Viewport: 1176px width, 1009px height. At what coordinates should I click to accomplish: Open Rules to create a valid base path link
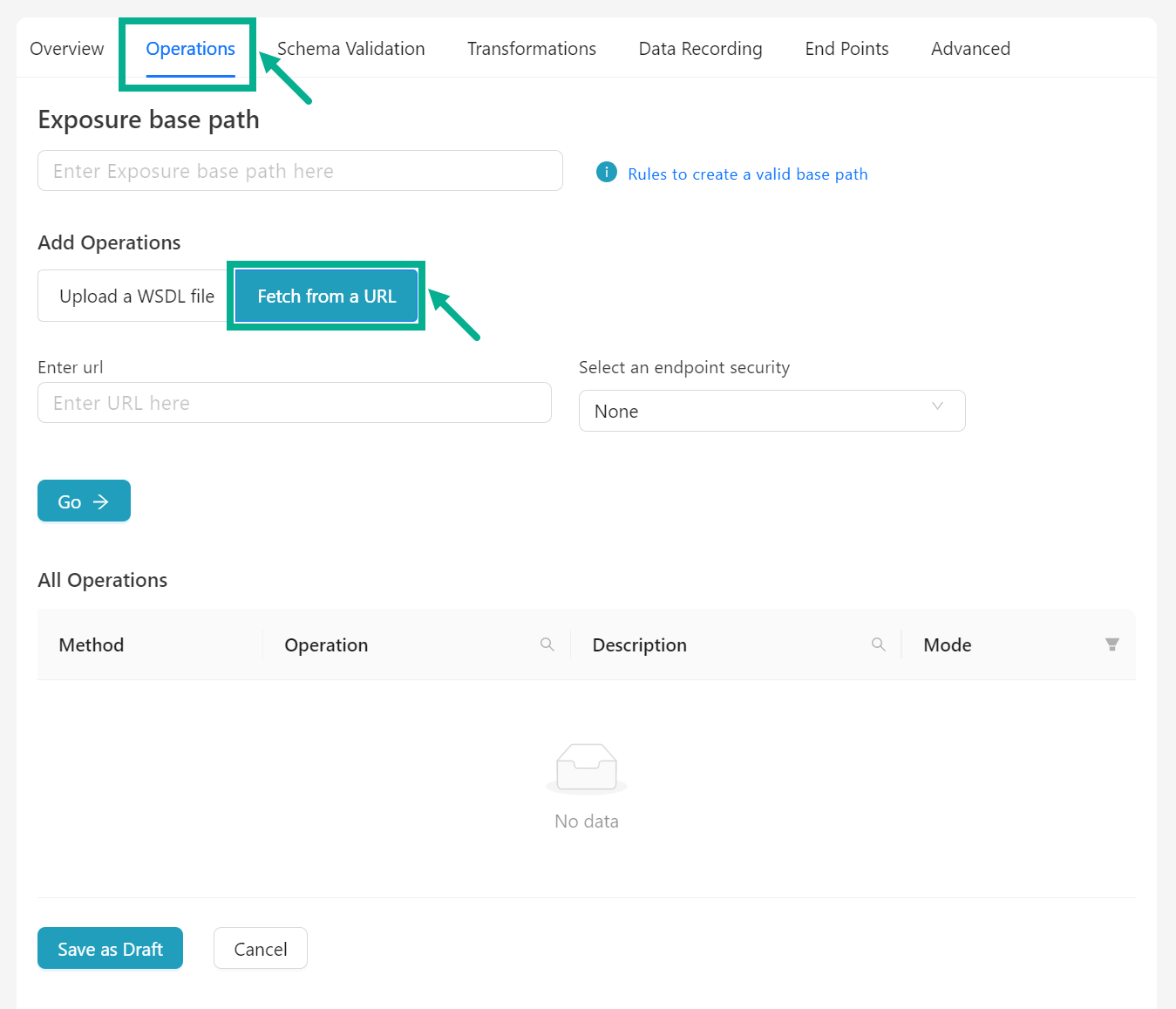tap(747, 174)
